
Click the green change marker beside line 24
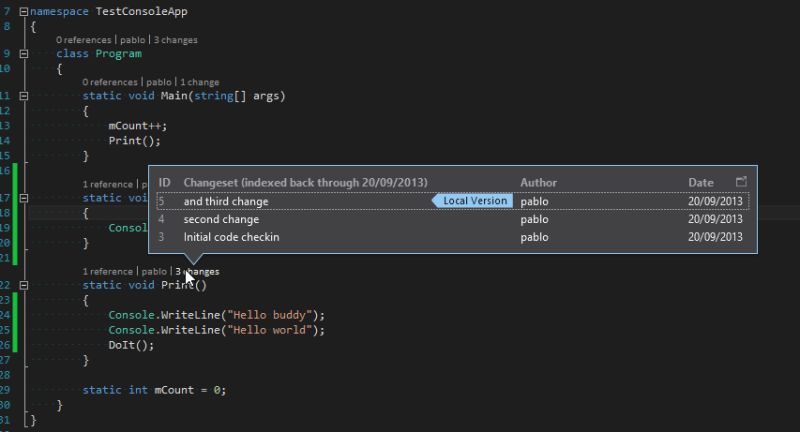15,315
